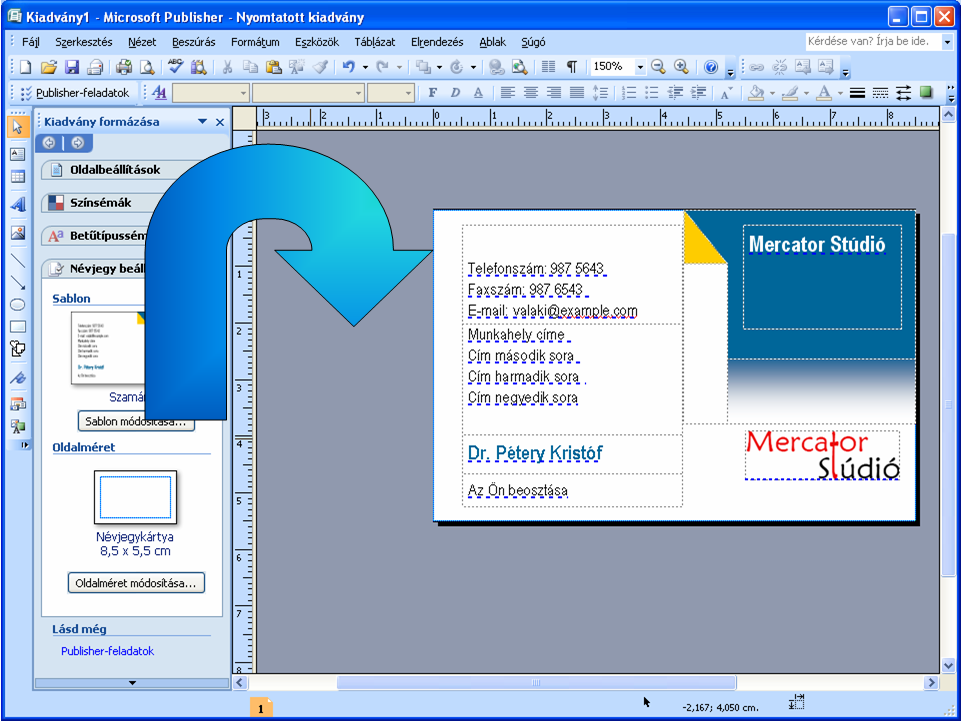
Task: Open the Szerkesztés menu
Action: coord(83,42)
